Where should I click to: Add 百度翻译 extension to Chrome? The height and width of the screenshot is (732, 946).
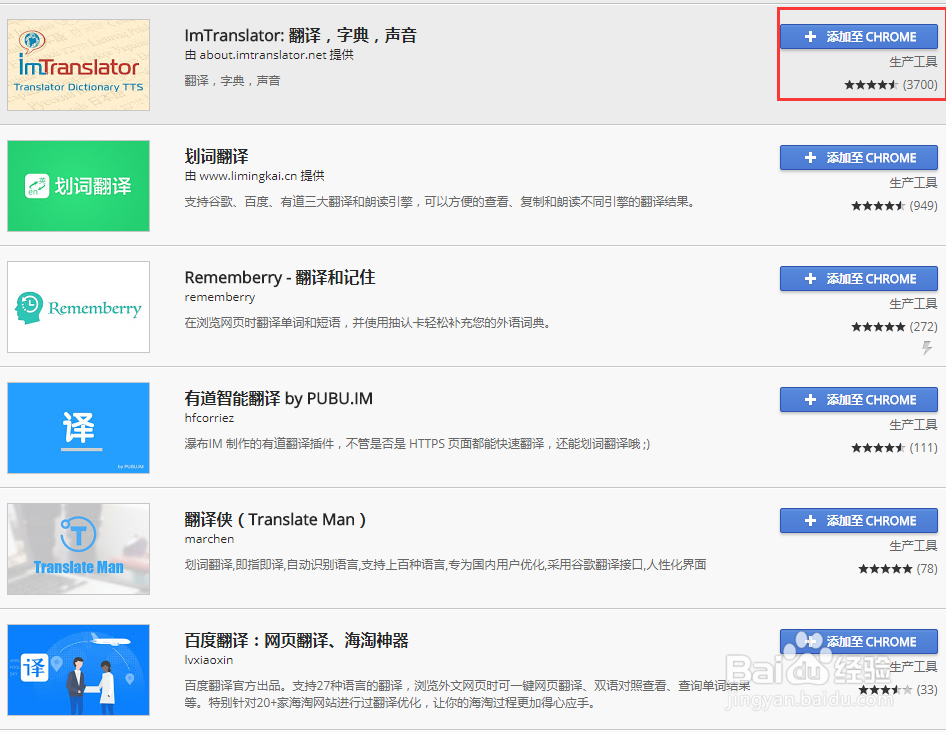pos(859,642)
